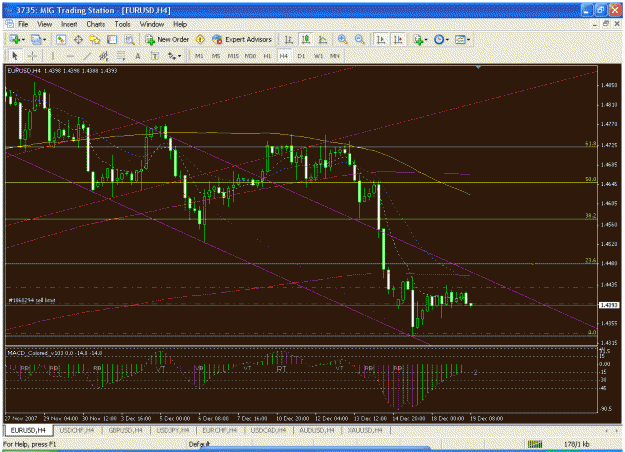Toggle the Auto Scroll chart button
625x452 pixels.
point(381,39)
